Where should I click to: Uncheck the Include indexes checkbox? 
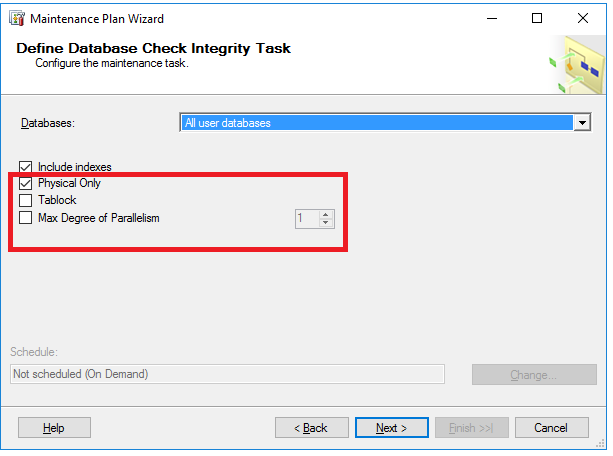pyautogui.click(x=26, y=167)
